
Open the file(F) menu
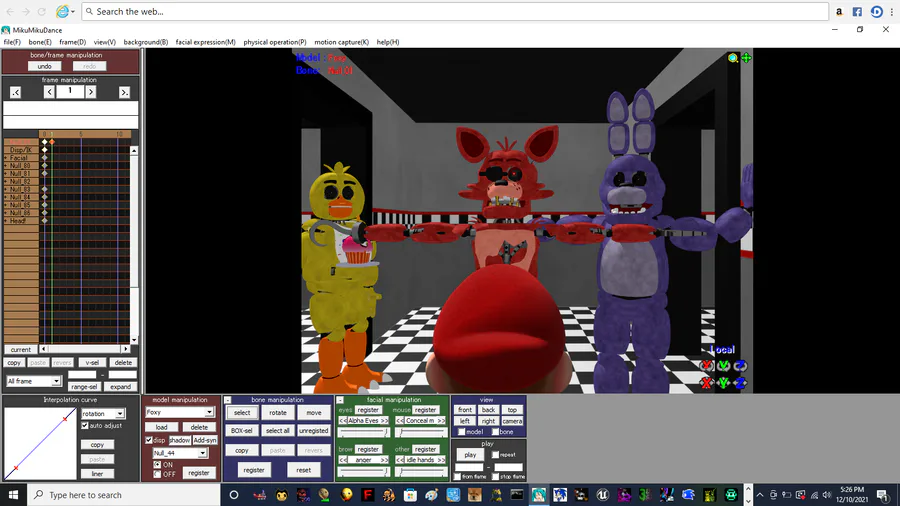[x=12, y=42]
